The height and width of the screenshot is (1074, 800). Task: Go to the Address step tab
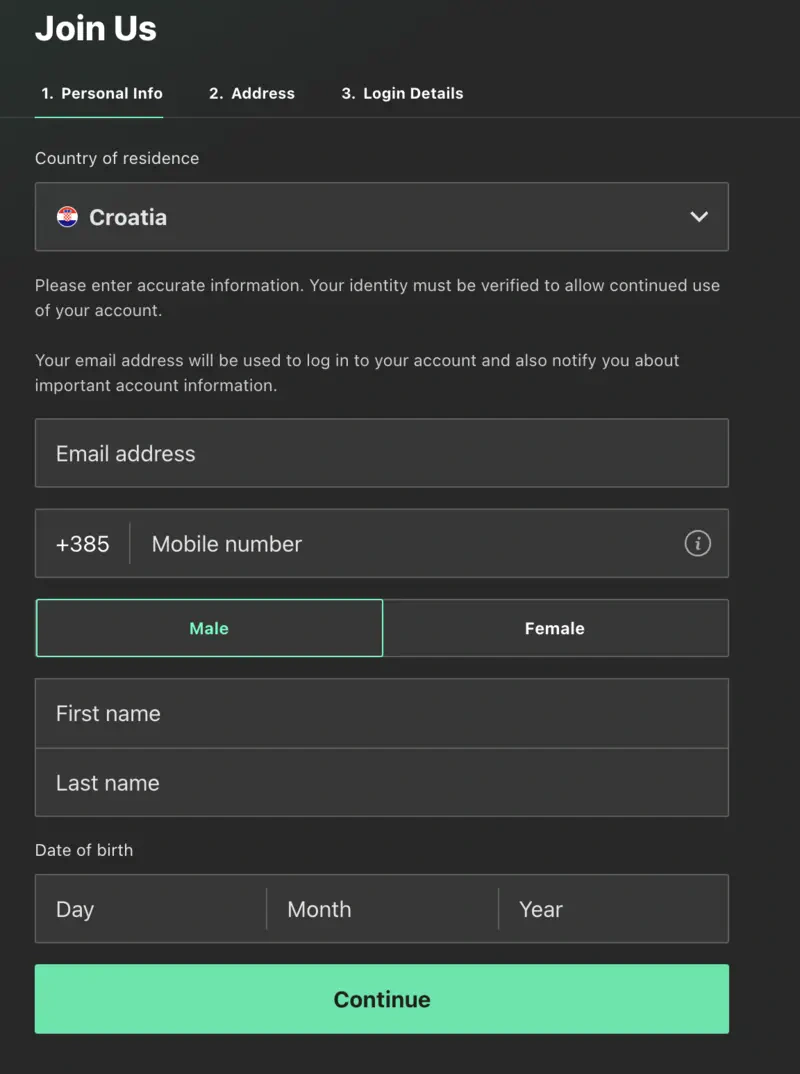click(252, 94)
